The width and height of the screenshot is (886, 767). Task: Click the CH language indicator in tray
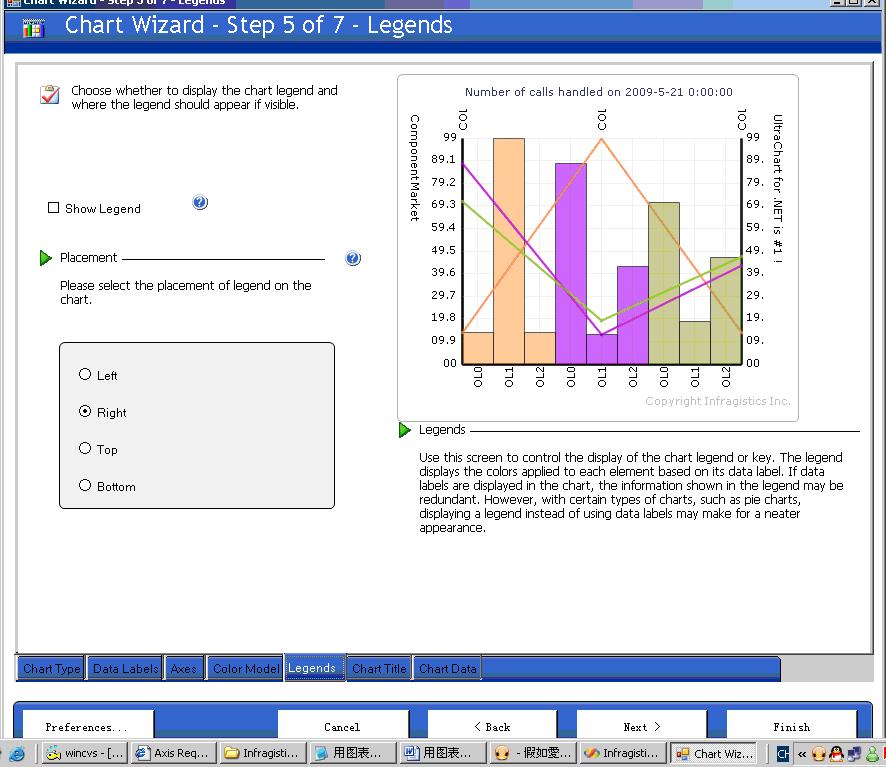tap(783, 753)
